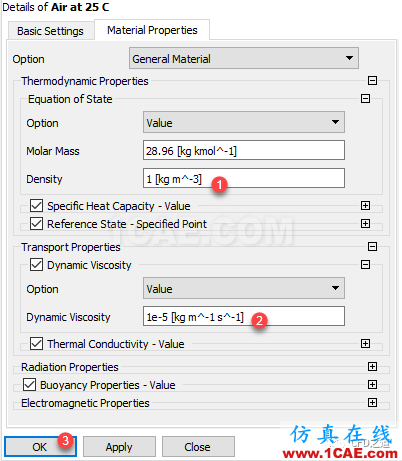Viewport: 402px width, 461px height.
Task: Expand Specific Heat Capacity settings
Action: click(x=365, y=206)
